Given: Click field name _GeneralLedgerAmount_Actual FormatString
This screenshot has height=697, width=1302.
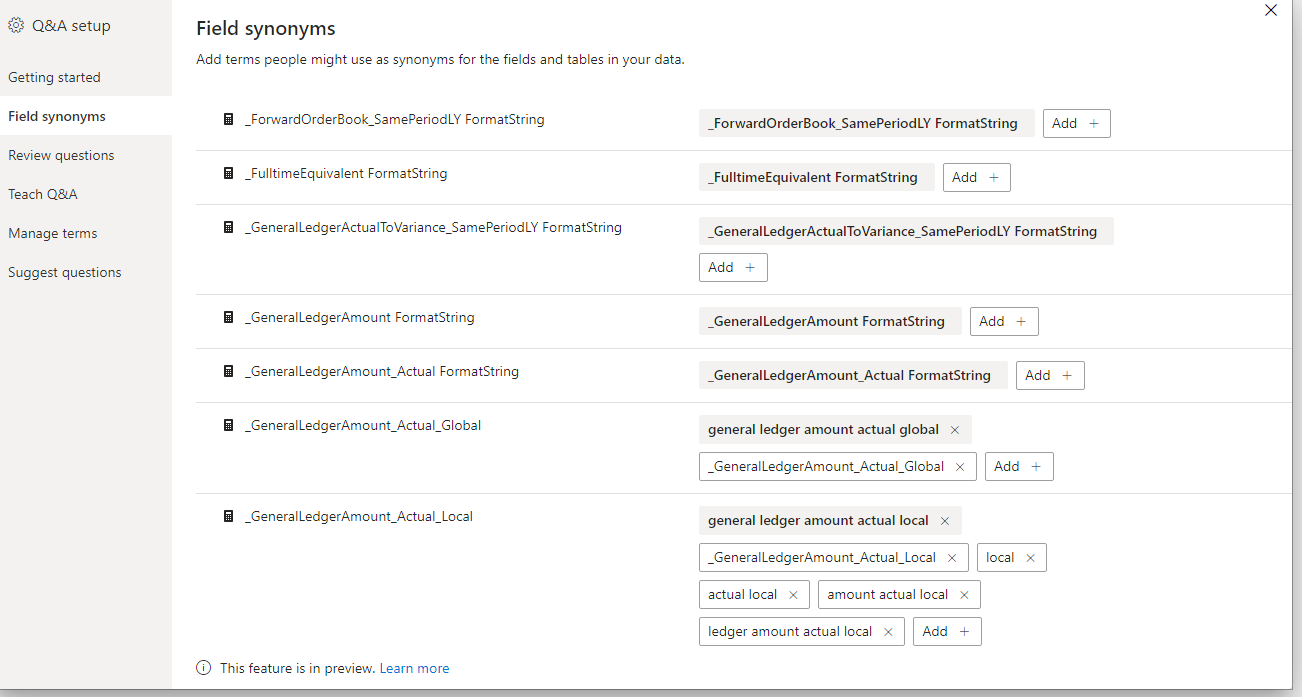Looking at the screenshot, I should coord(382,371).
